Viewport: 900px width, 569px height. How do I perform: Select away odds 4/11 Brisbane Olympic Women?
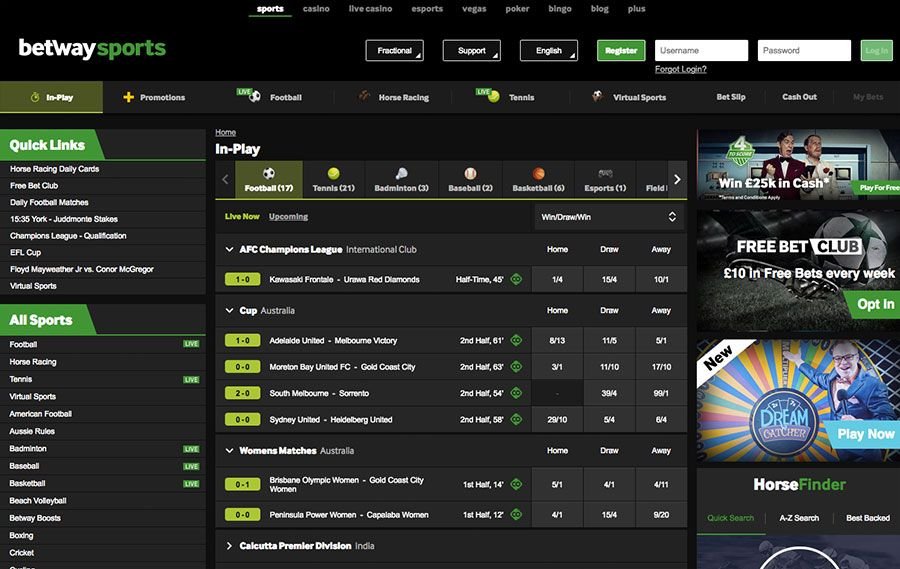661,485
